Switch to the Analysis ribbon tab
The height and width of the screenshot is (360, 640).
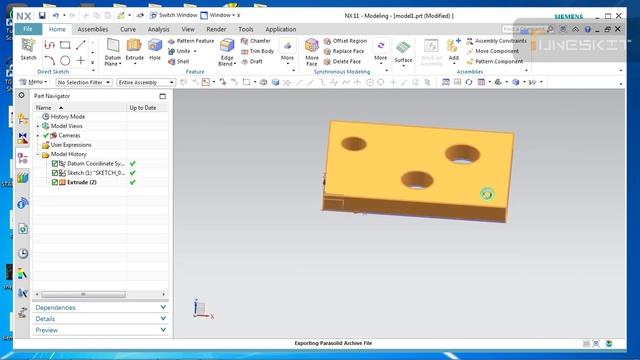[158, 29]
